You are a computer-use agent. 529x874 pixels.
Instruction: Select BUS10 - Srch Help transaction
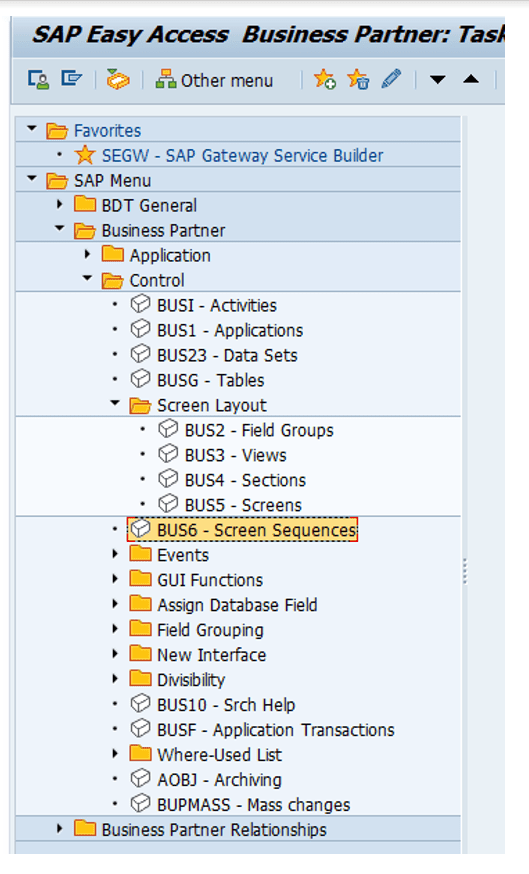[x=226, y=705]
